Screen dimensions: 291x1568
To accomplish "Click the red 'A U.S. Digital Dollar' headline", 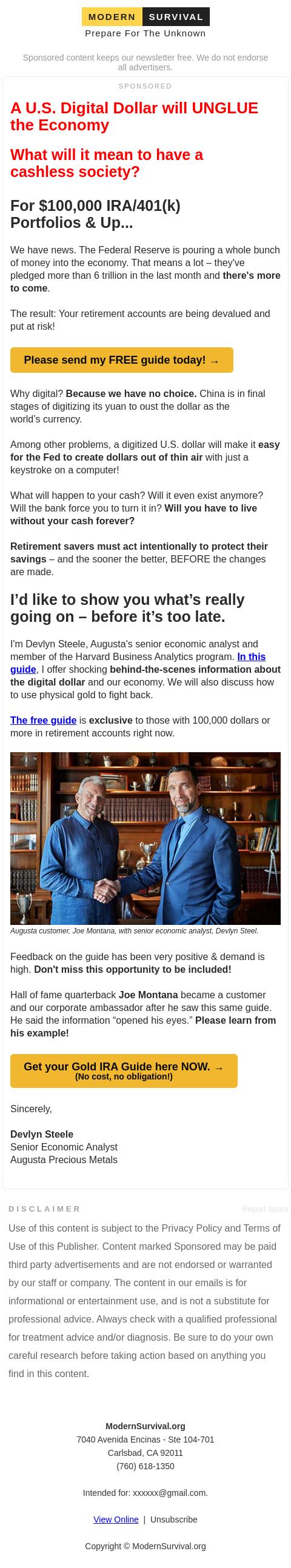I will click(x=135, y=116).
